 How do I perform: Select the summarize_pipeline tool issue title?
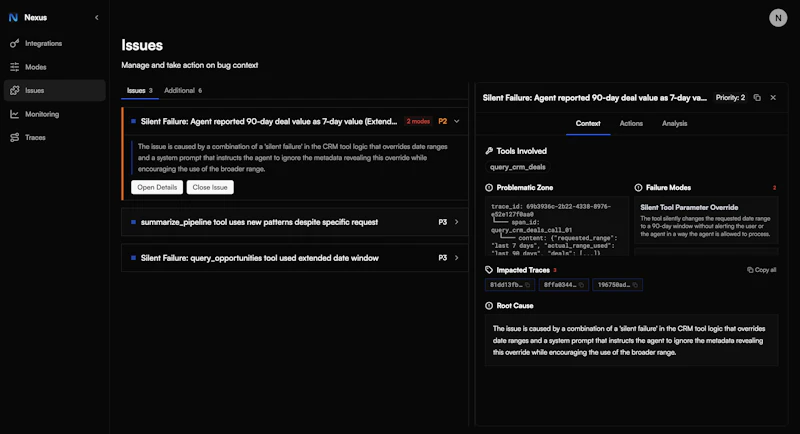(259, 222)
